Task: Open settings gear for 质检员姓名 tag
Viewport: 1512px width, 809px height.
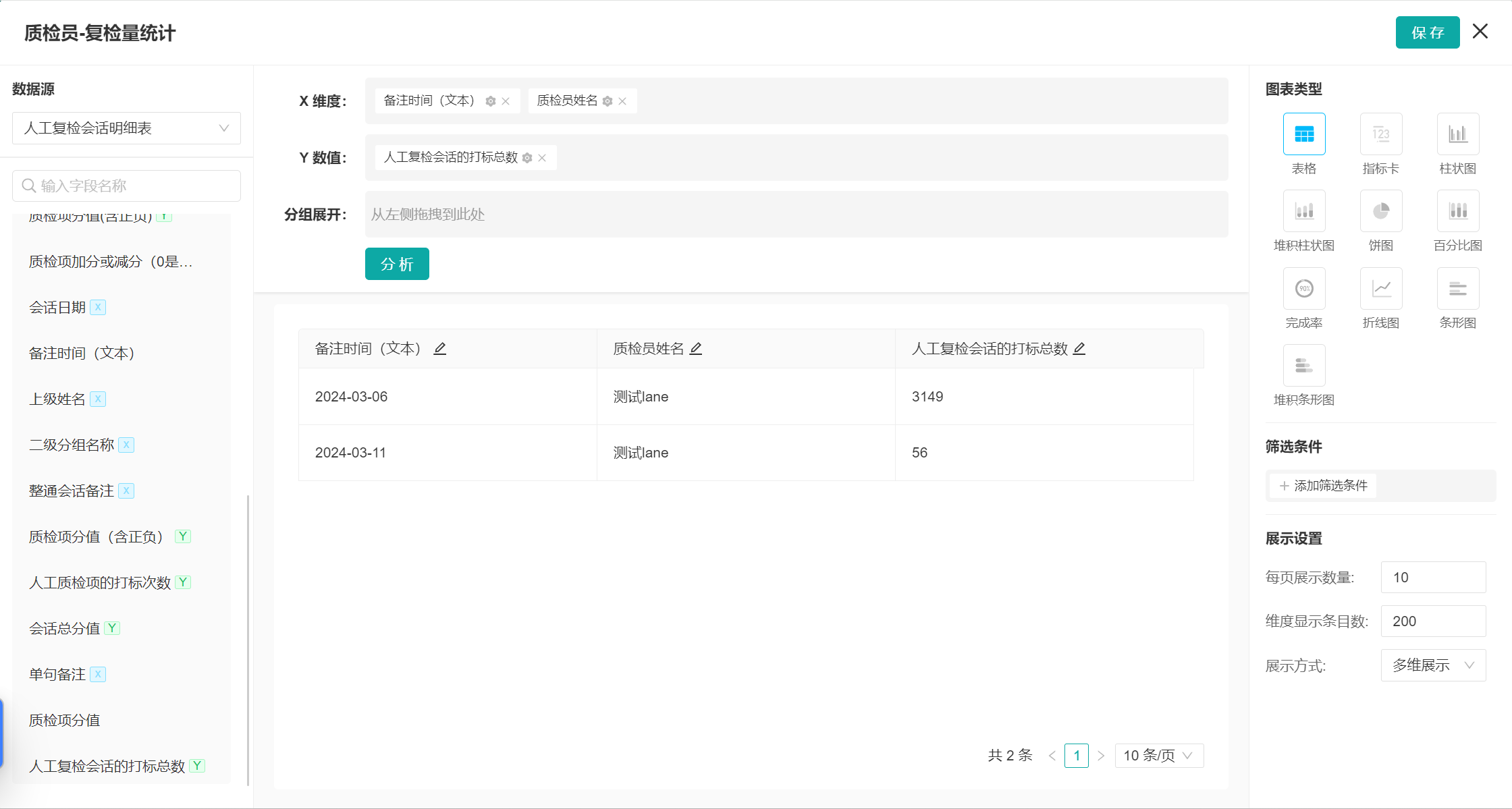Action: (x=607, y=101)
